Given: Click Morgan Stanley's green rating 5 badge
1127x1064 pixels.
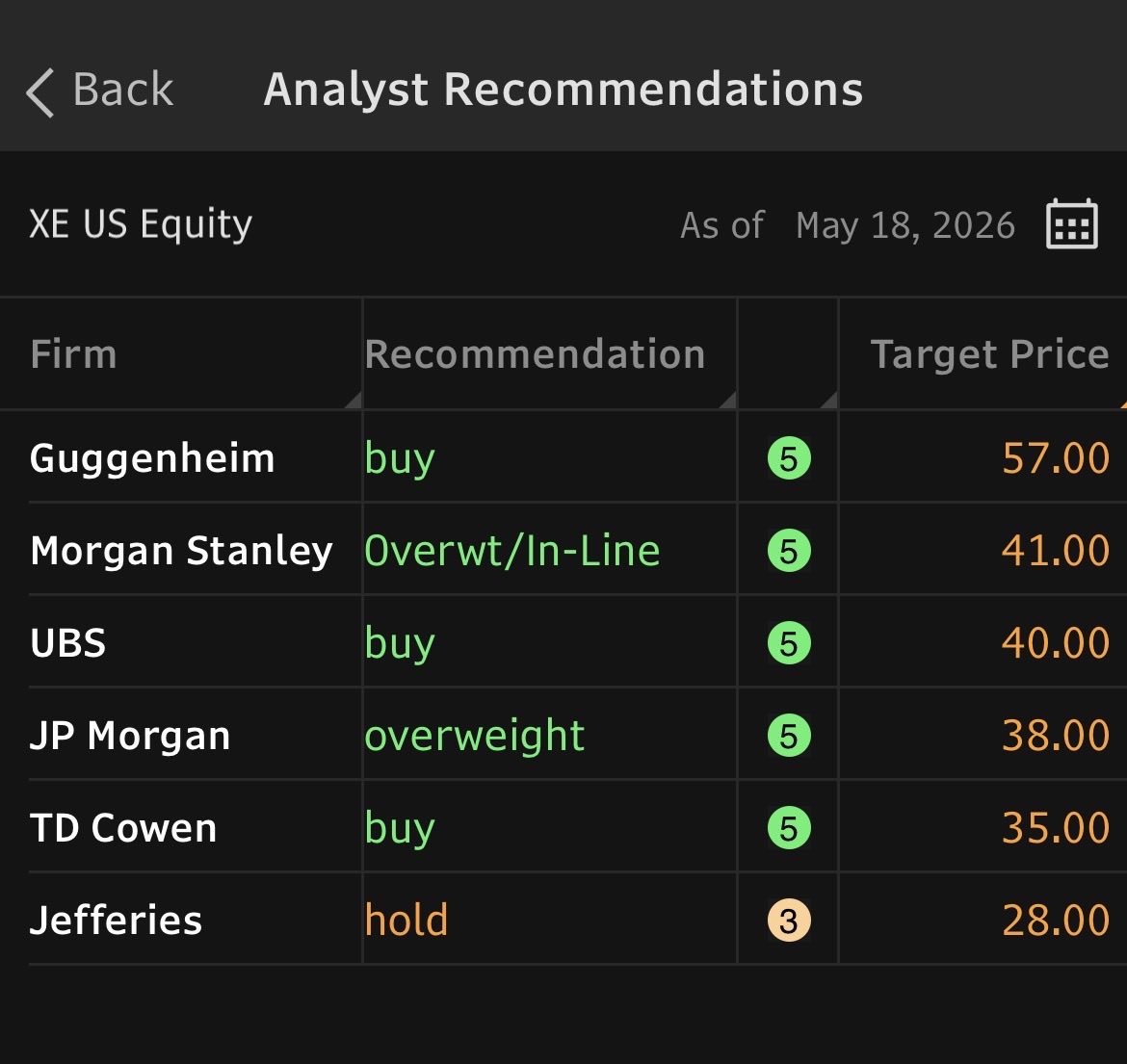Looking at the screenshot, I should [789, 551].
